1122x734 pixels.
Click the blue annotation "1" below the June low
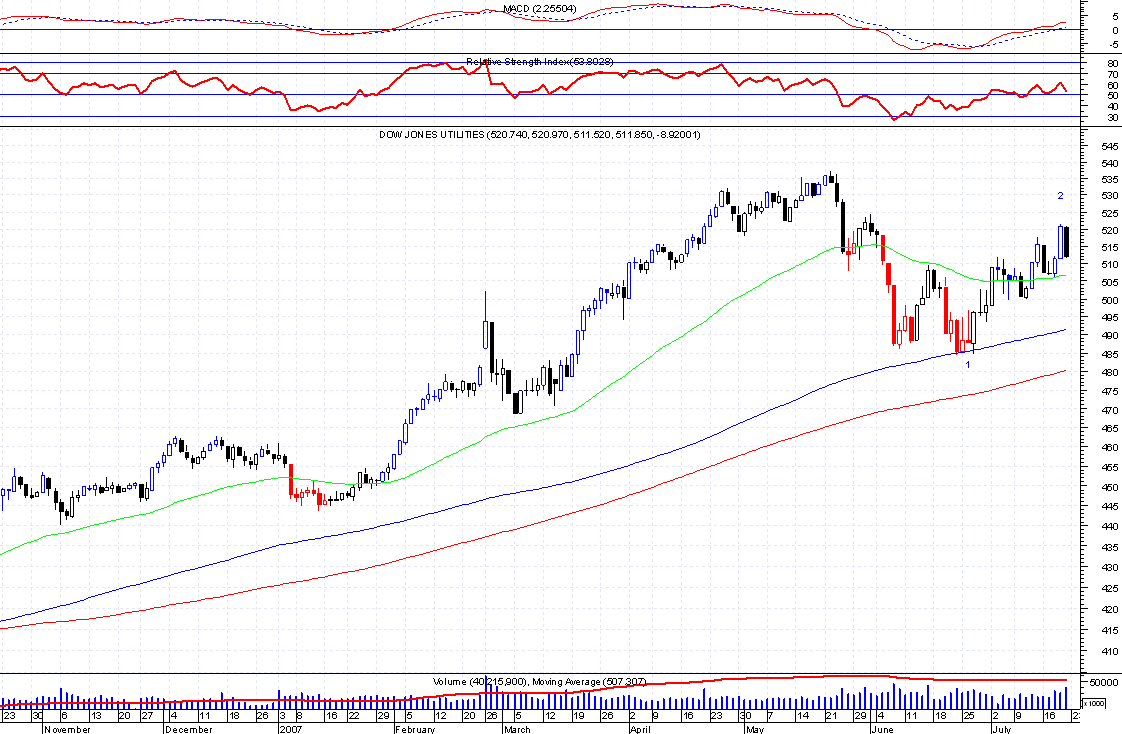(x=968, y=364)
